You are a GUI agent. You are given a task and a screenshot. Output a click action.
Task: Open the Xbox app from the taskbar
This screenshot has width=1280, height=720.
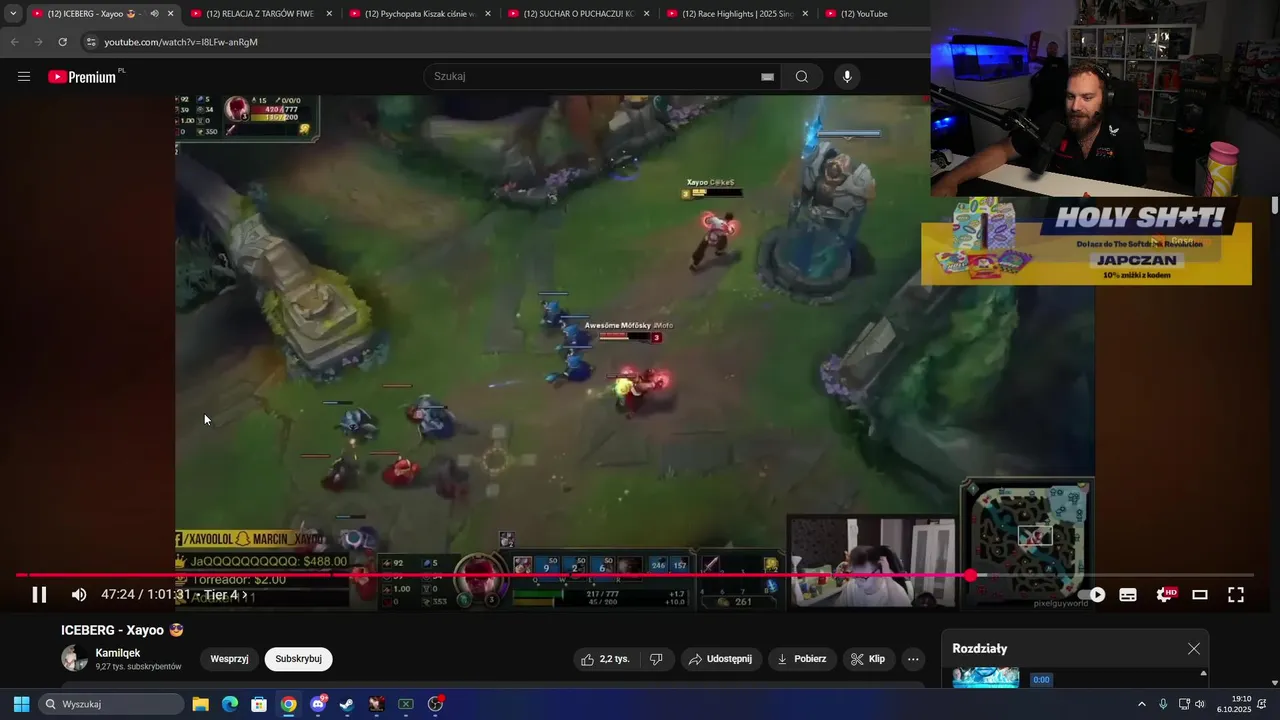[406, 704]
